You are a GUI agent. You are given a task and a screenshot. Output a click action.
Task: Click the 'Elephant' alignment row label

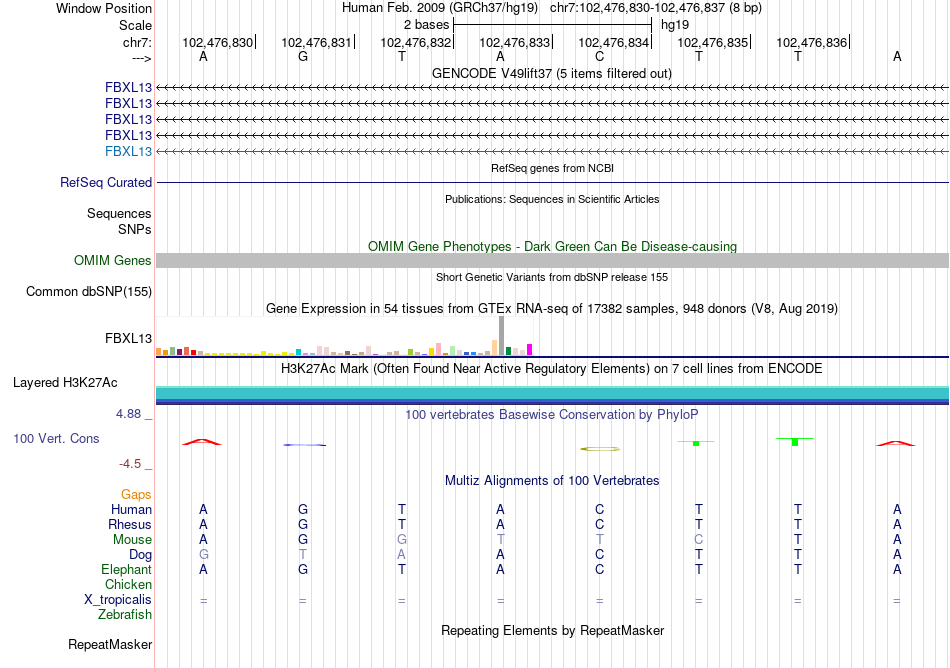click(x=126, y=569)
